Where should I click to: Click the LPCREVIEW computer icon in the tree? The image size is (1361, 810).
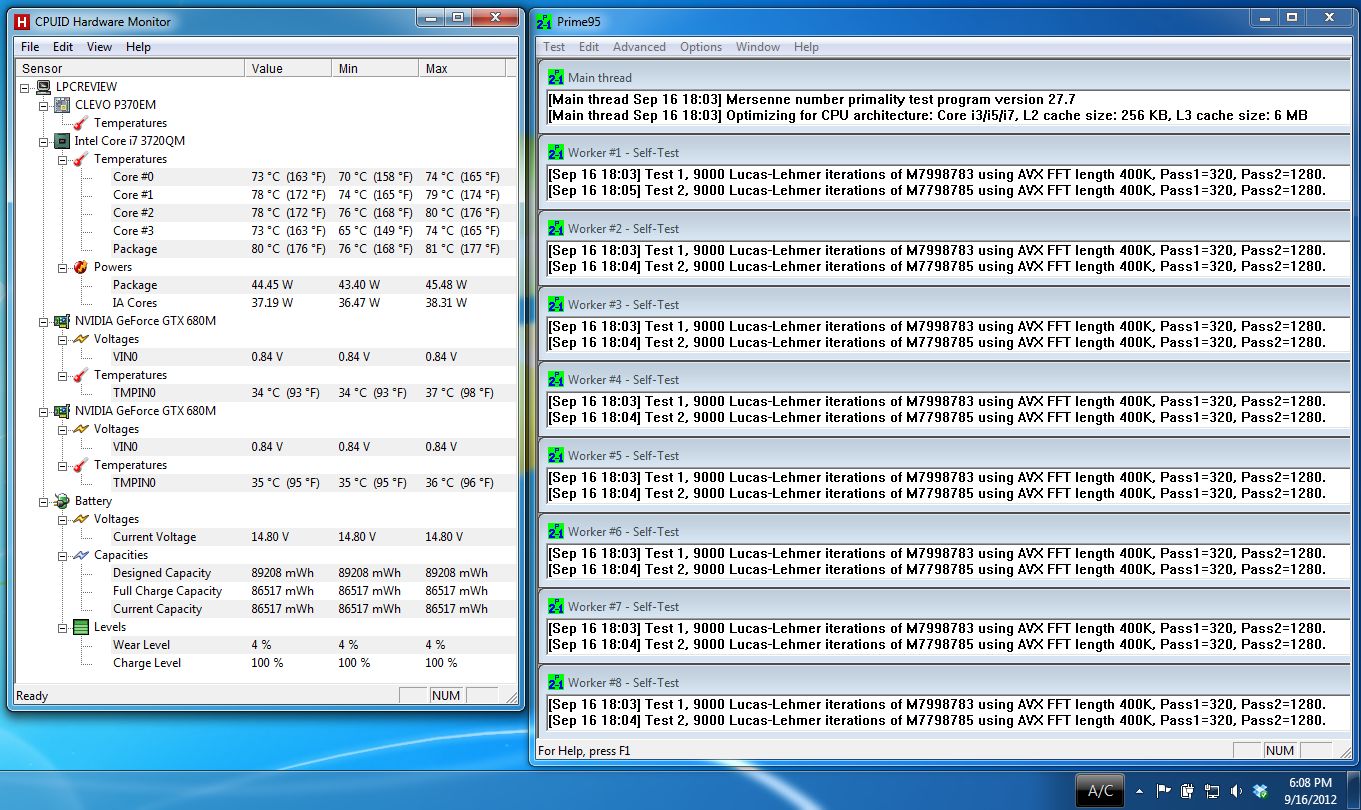[42, 87]
